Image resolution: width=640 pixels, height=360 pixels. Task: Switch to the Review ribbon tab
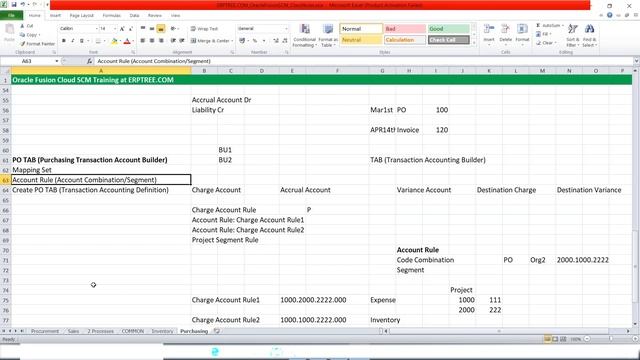tap(155, 15)
